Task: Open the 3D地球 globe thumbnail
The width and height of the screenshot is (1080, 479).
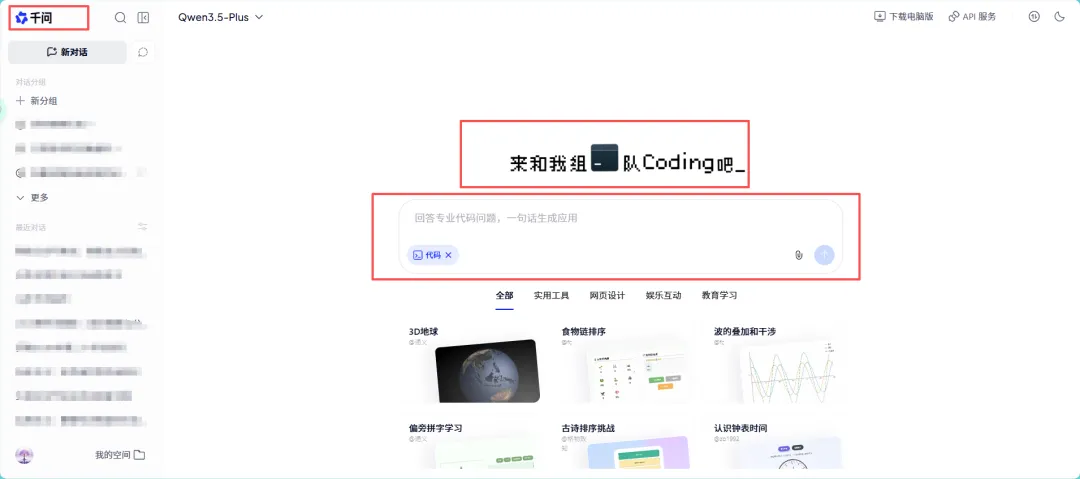Action: (488, 371)
